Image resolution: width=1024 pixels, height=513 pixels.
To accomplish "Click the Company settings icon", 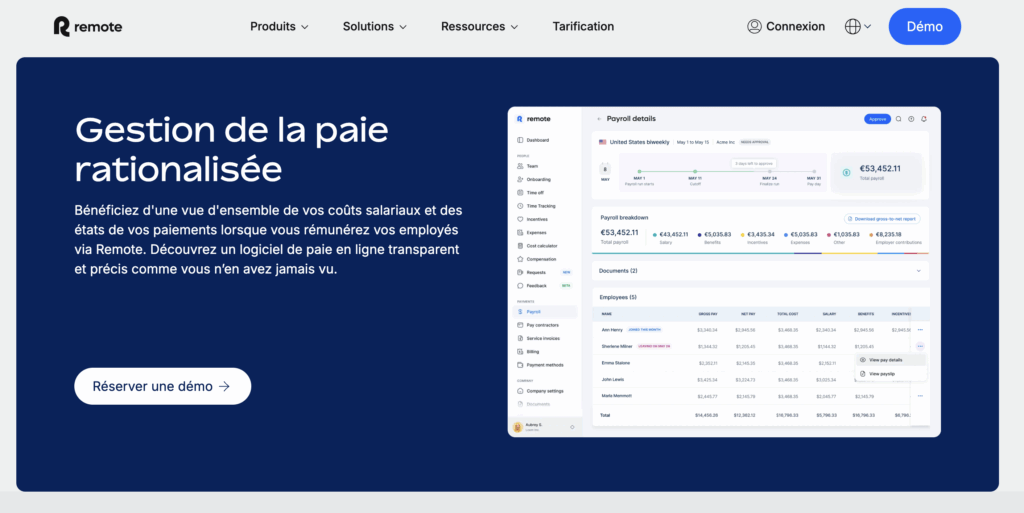I will pyautogui.click(x=520, y=391).
